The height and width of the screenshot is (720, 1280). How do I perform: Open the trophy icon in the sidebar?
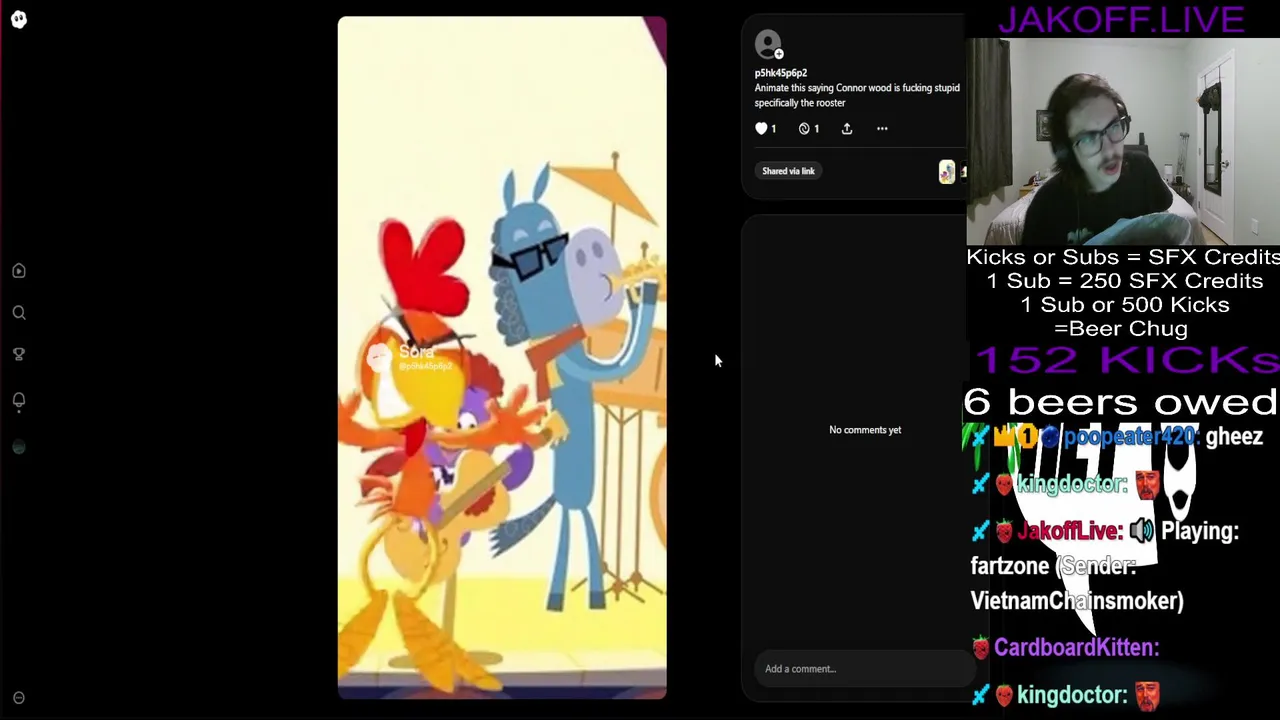19,354
